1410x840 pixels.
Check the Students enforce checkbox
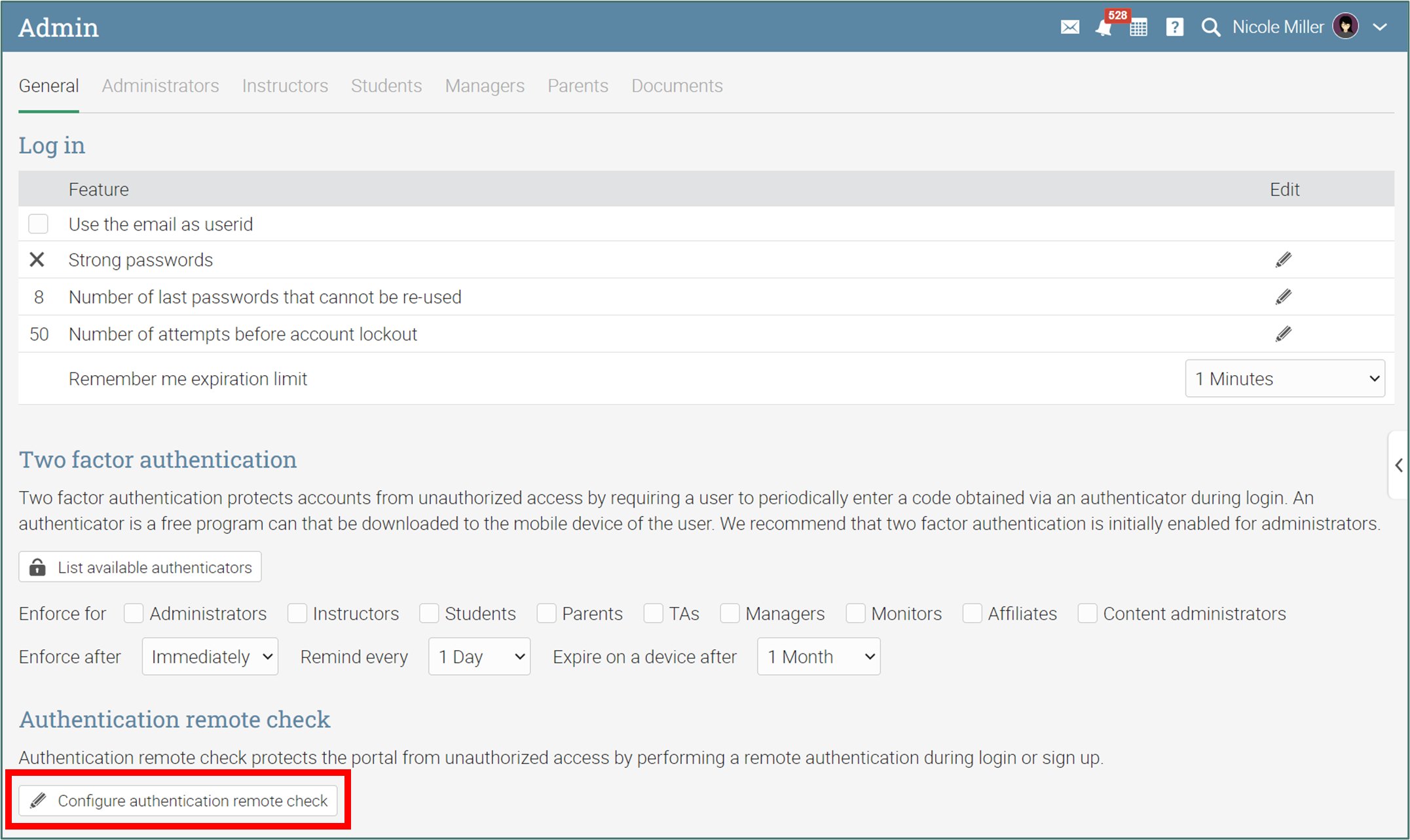pos(429,613)
